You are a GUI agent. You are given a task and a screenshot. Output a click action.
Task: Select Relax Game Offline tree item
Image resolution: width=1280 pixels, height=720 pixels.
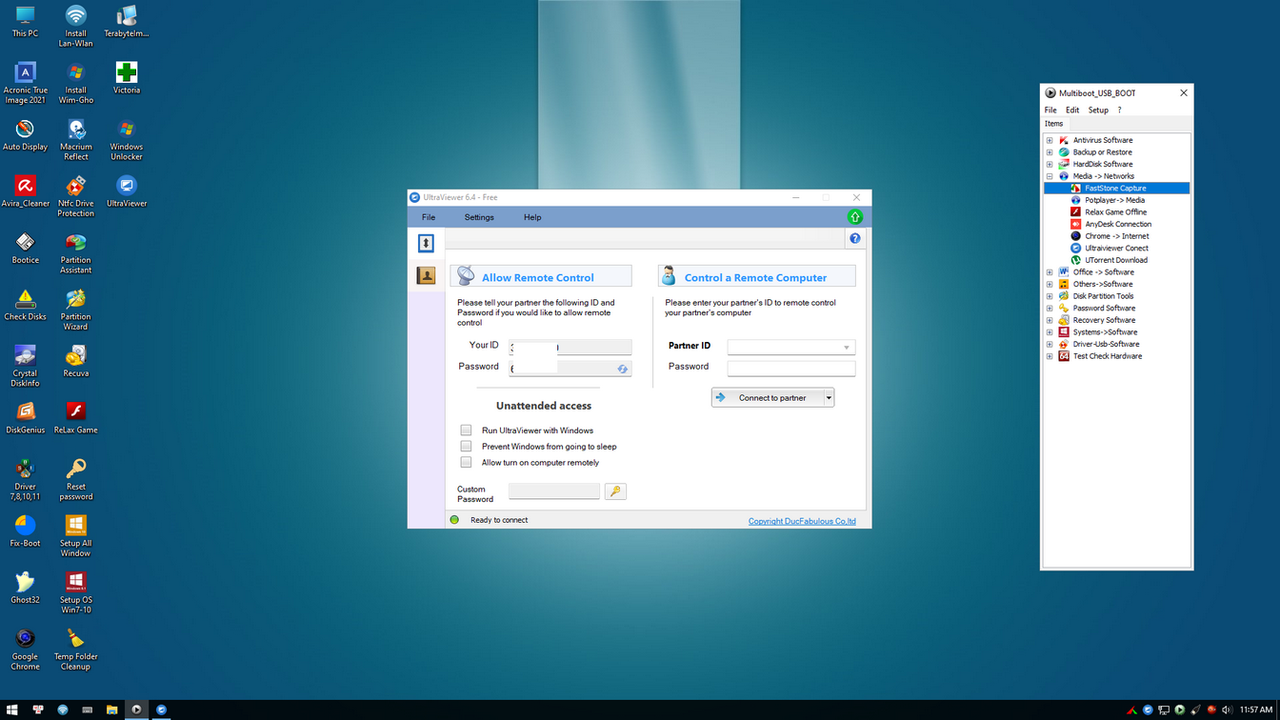[x=1115, y=212]
